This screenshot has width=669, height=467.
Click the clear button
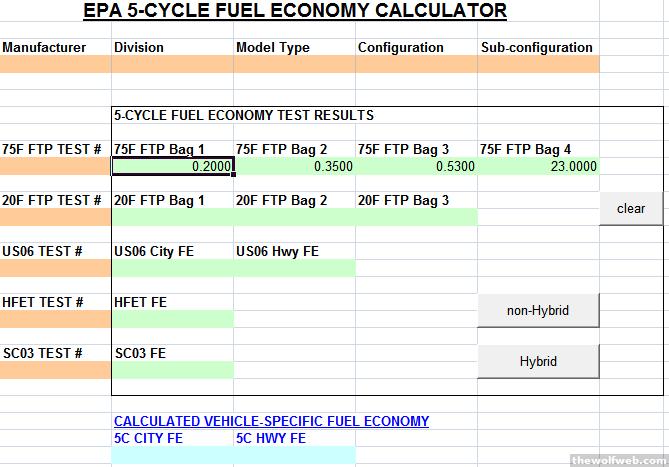pyautogui.click(x=631, y=209)
